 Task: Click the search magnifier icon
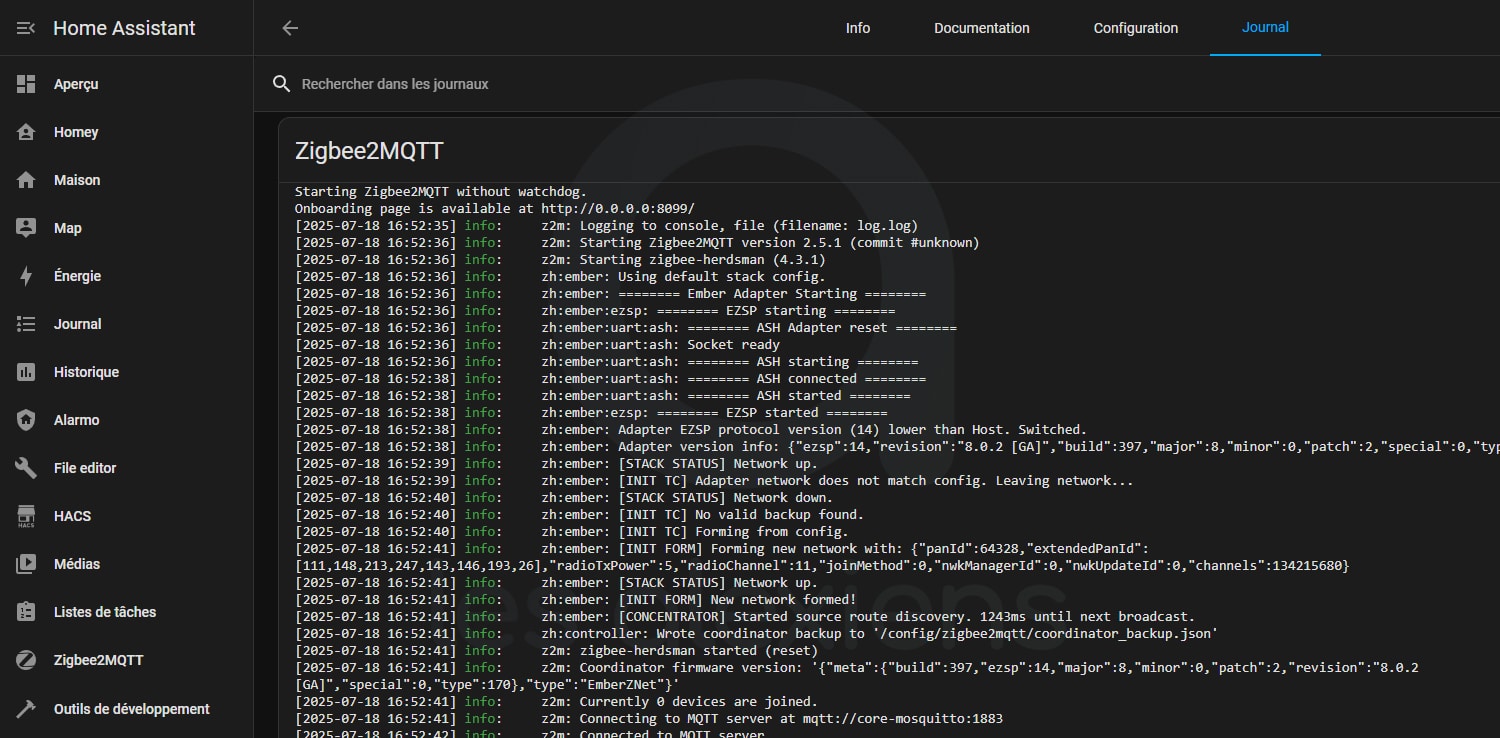(282, 84)
